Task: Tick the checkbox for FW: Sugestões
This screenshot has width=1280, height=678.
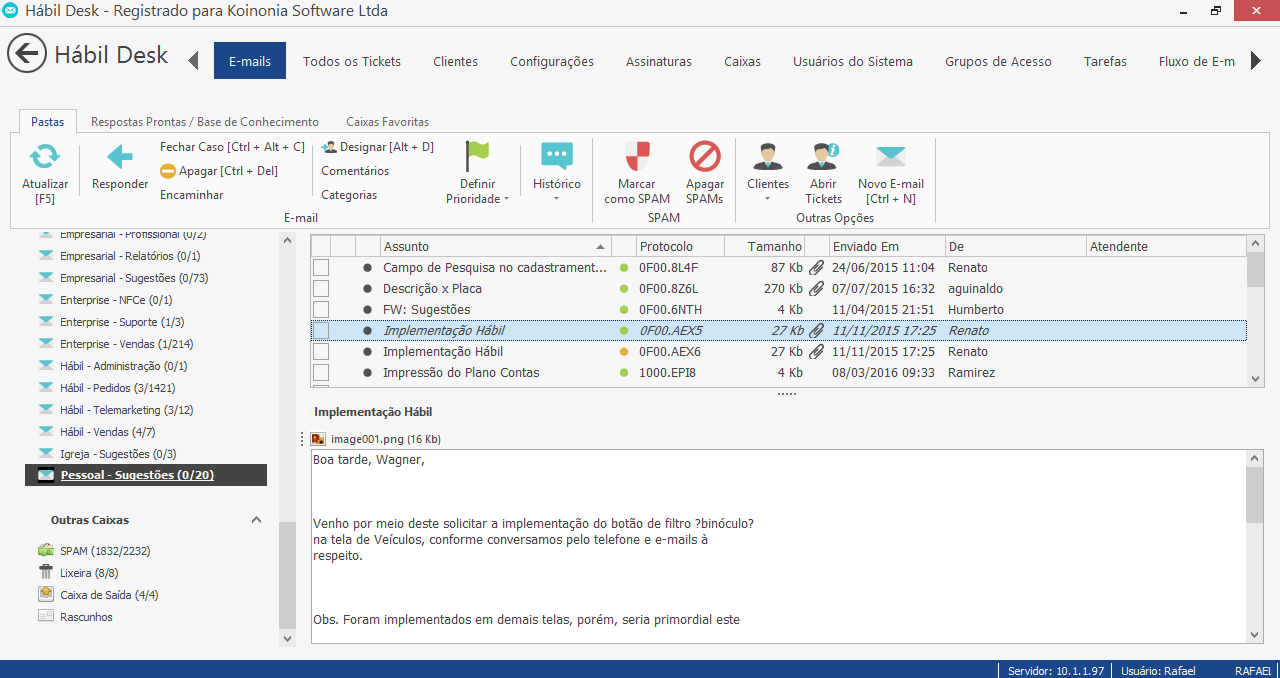Action: tap(321, 310)
